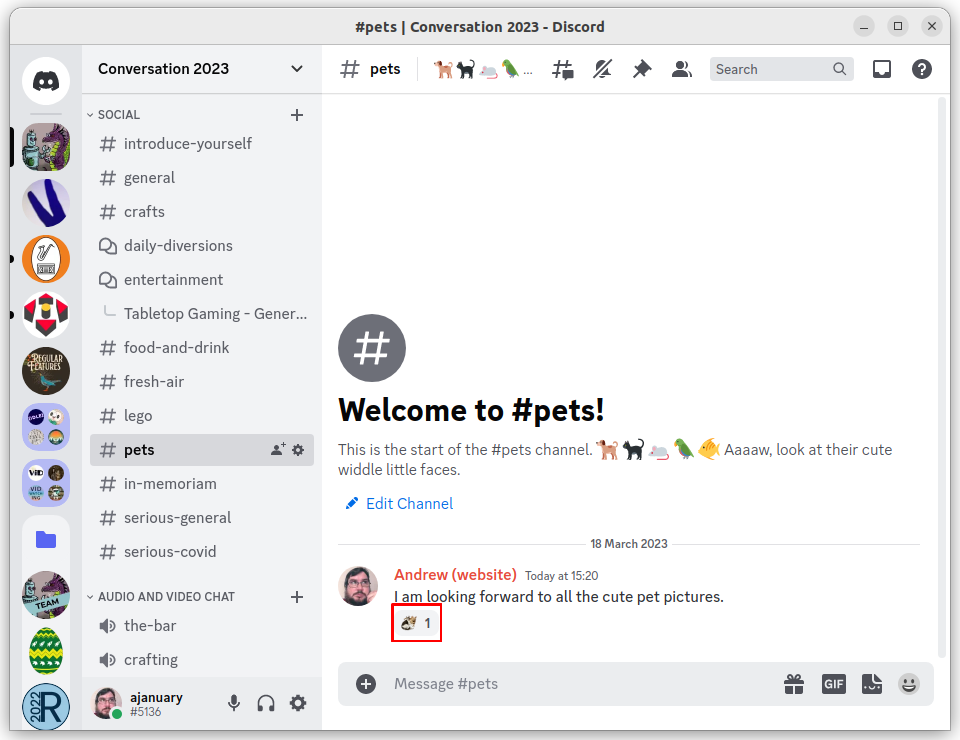
Task: Open the sticker picker
Action: [872, 684]
